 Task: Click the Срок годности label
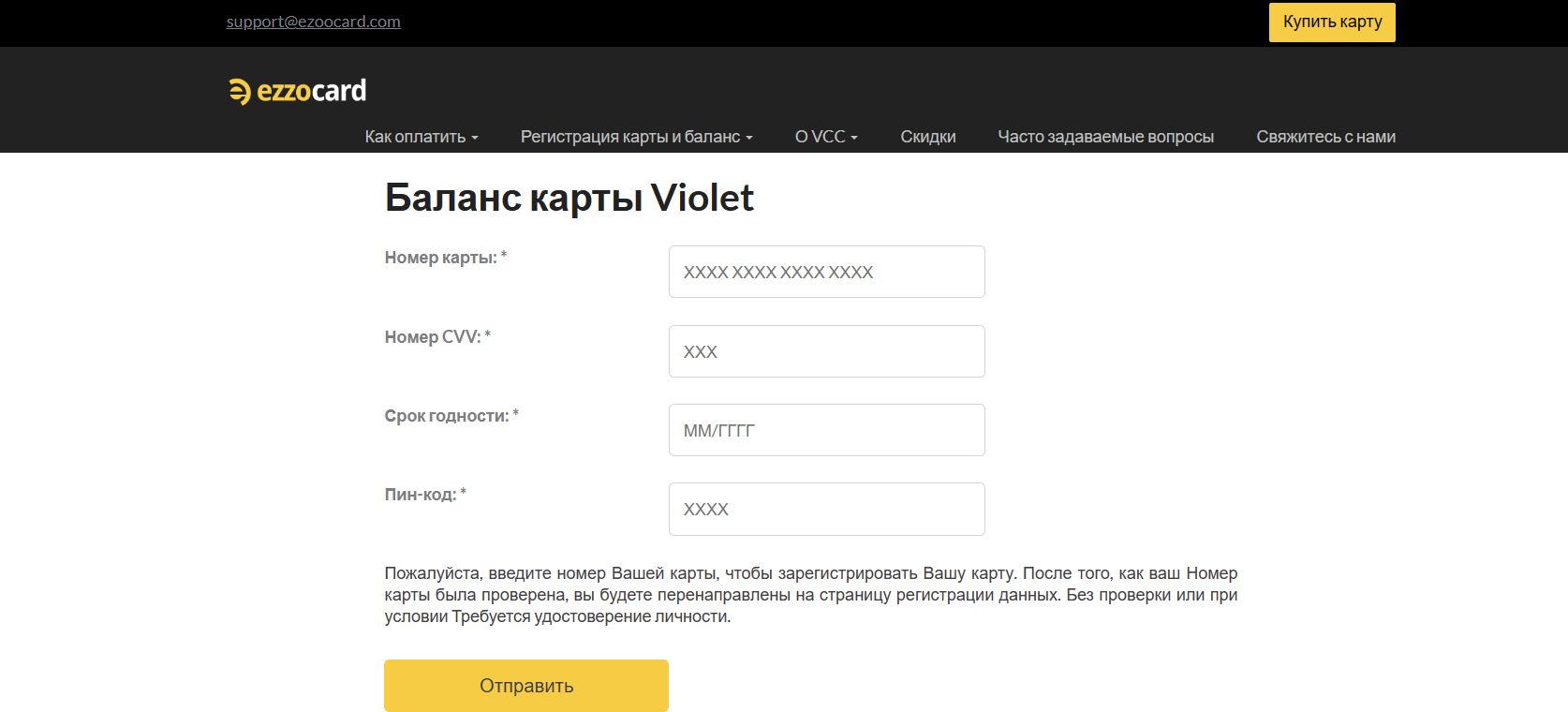(x=446, y=416)
